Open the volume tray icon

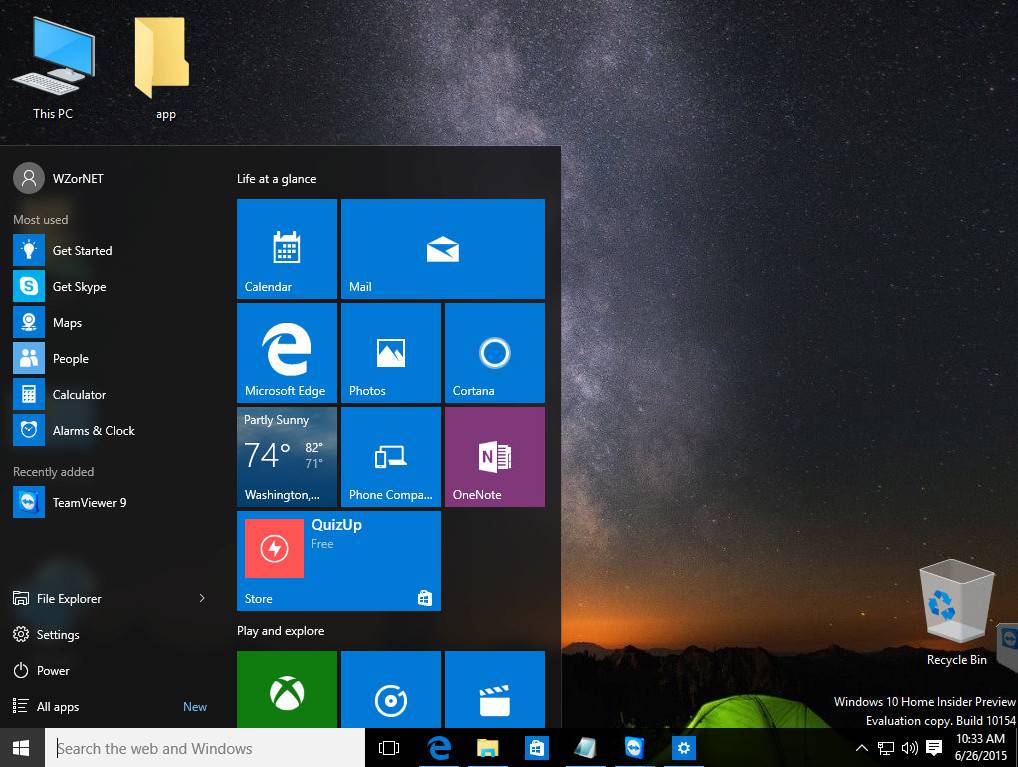pyautogui.click(x=910, y=748)
